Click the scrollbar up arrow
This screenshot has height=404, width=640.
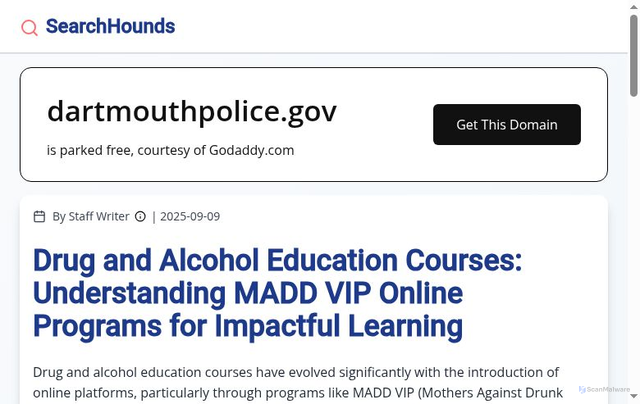634,7
